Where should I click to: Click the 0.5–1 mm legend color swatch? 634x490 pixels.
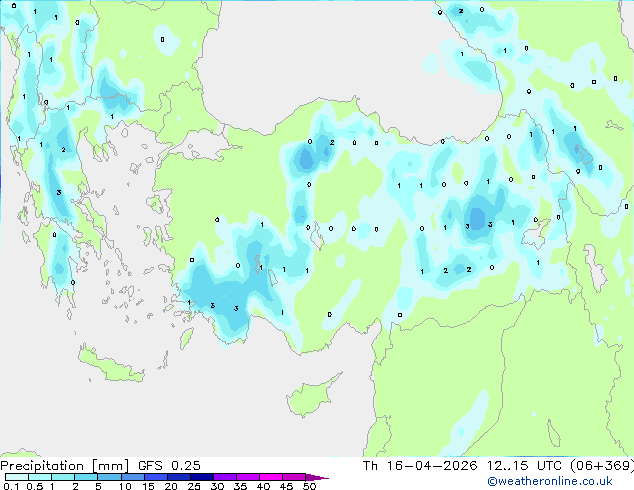40,477
